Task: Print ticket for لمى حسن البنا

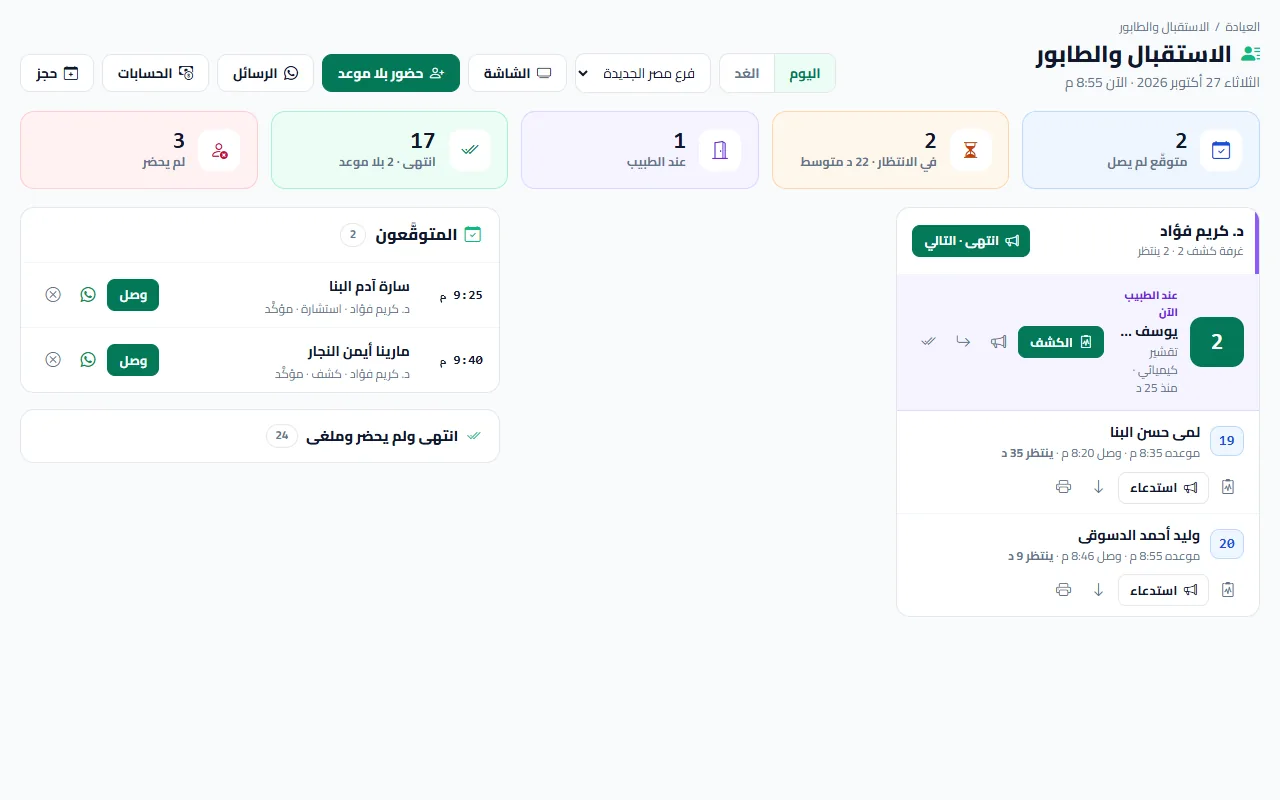Action: (1063, 487)
